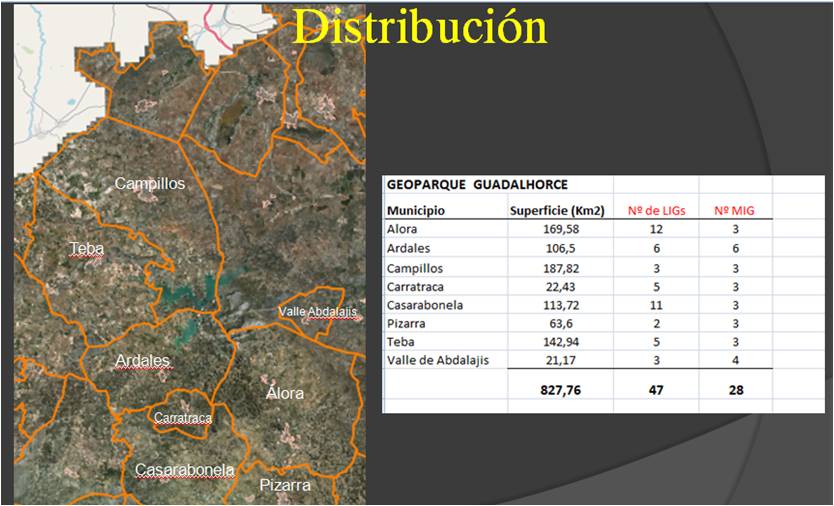Select the red 'Nº MIG' header
This screenshot has width=834, height=506.
click(734, 211)
